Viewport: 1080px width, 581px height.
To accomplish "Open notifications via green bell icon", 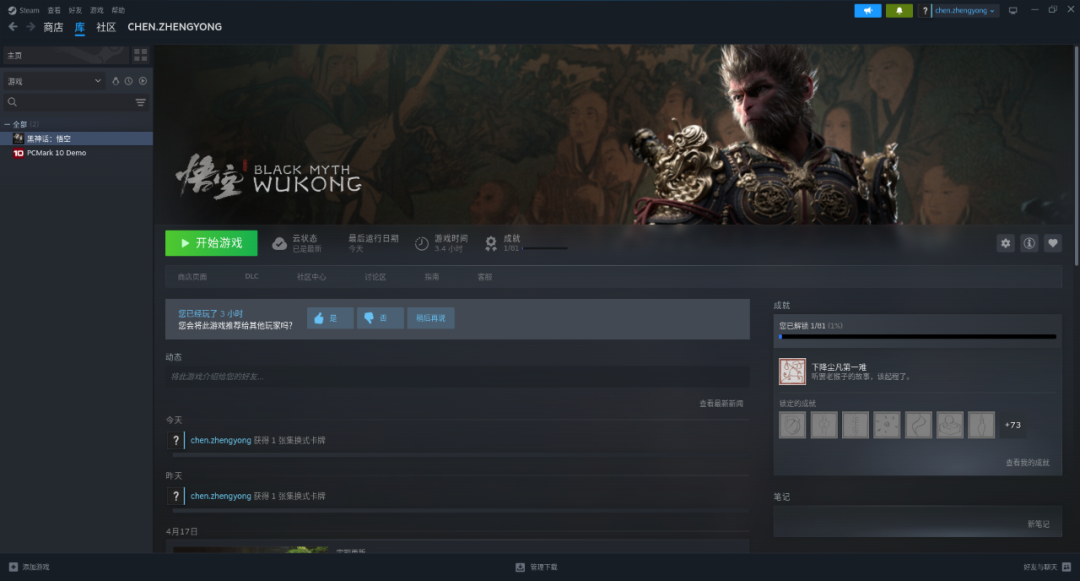I will (899, 10).
